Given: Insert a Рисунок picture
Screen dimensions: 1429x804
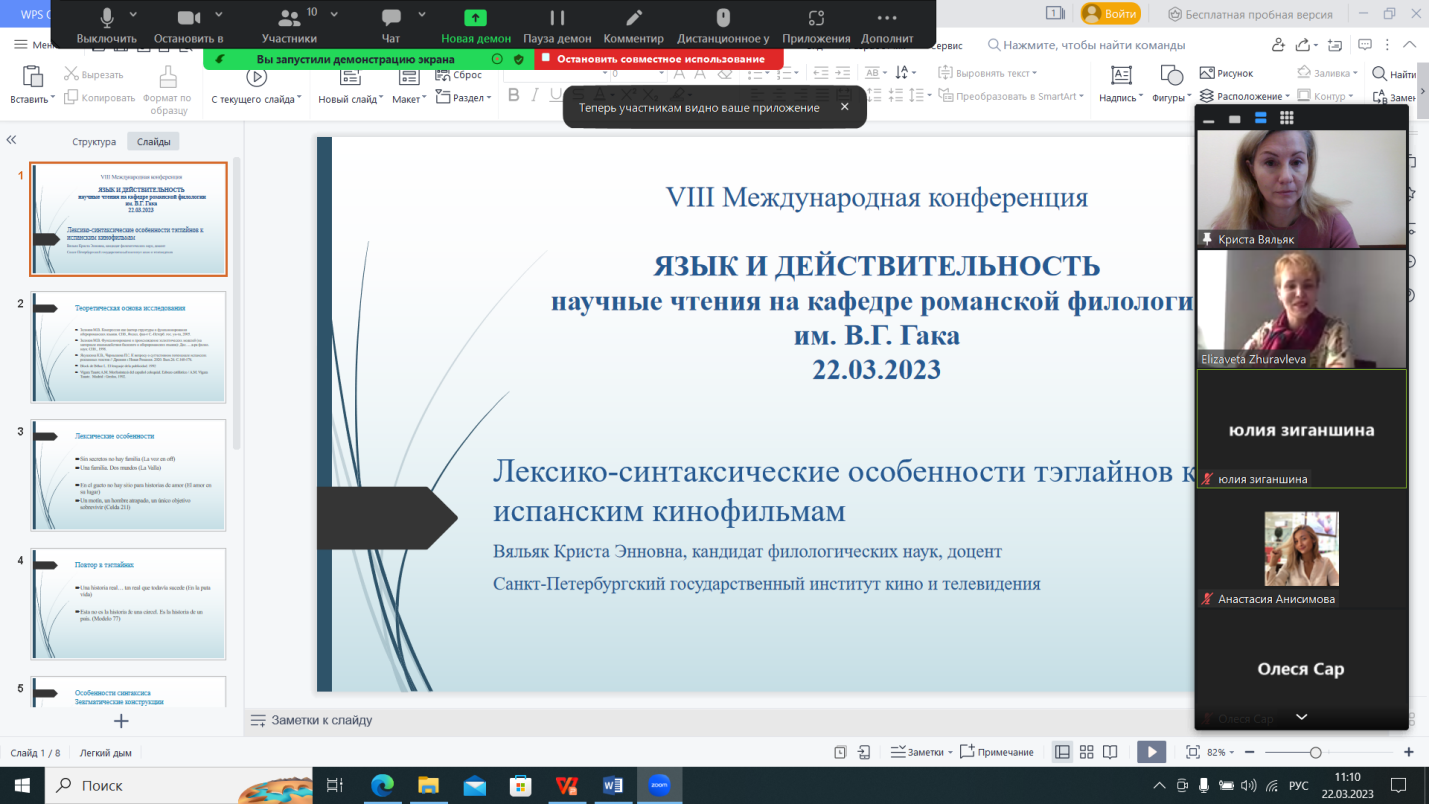Looking at the screenshot, I should click(x=1226, y=73).
